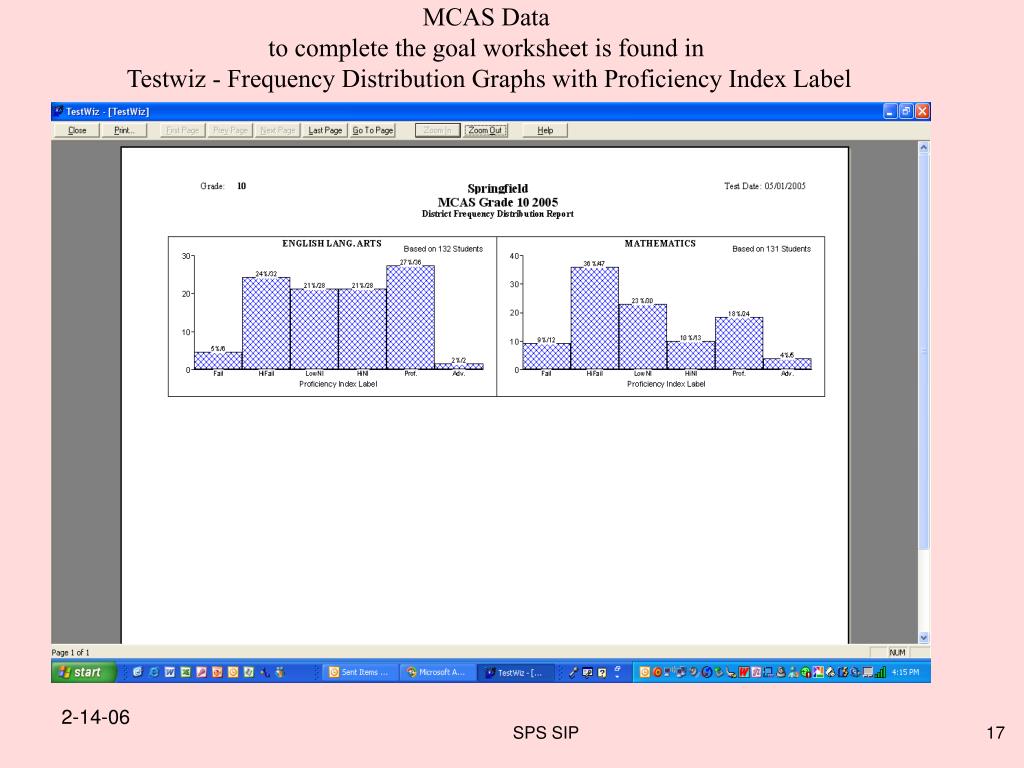Click the Math Prof. bar labeled 18%

pos(739,344)
